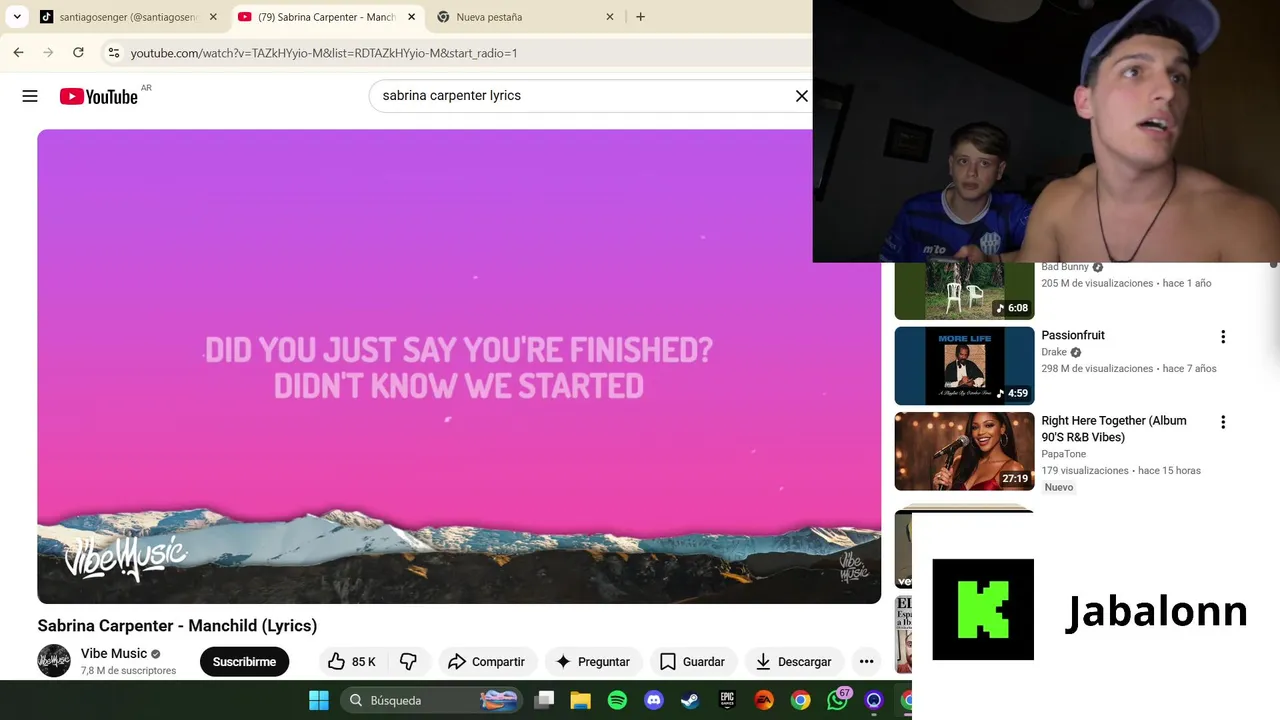1280x720 pixels.
Task: Open the browser tab list dropdown
Action: coord(17,17)
